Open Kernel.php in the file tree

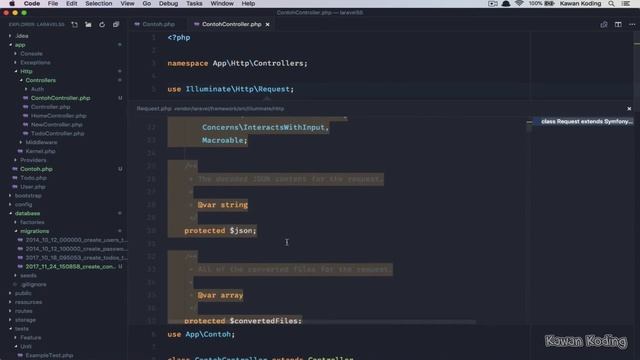(40, 151)
